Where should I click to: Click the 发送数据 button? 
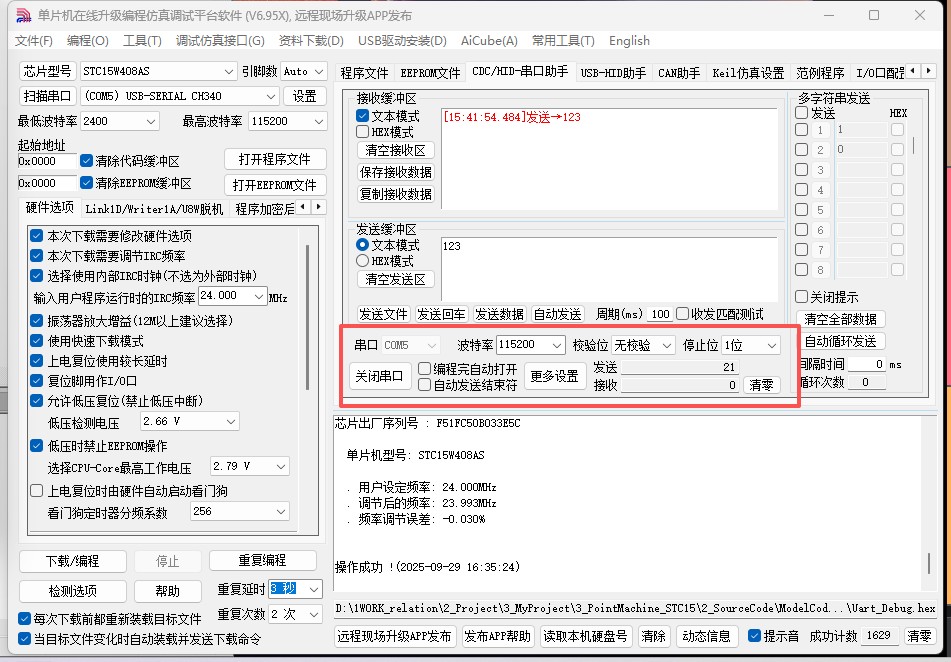(499, 314)
